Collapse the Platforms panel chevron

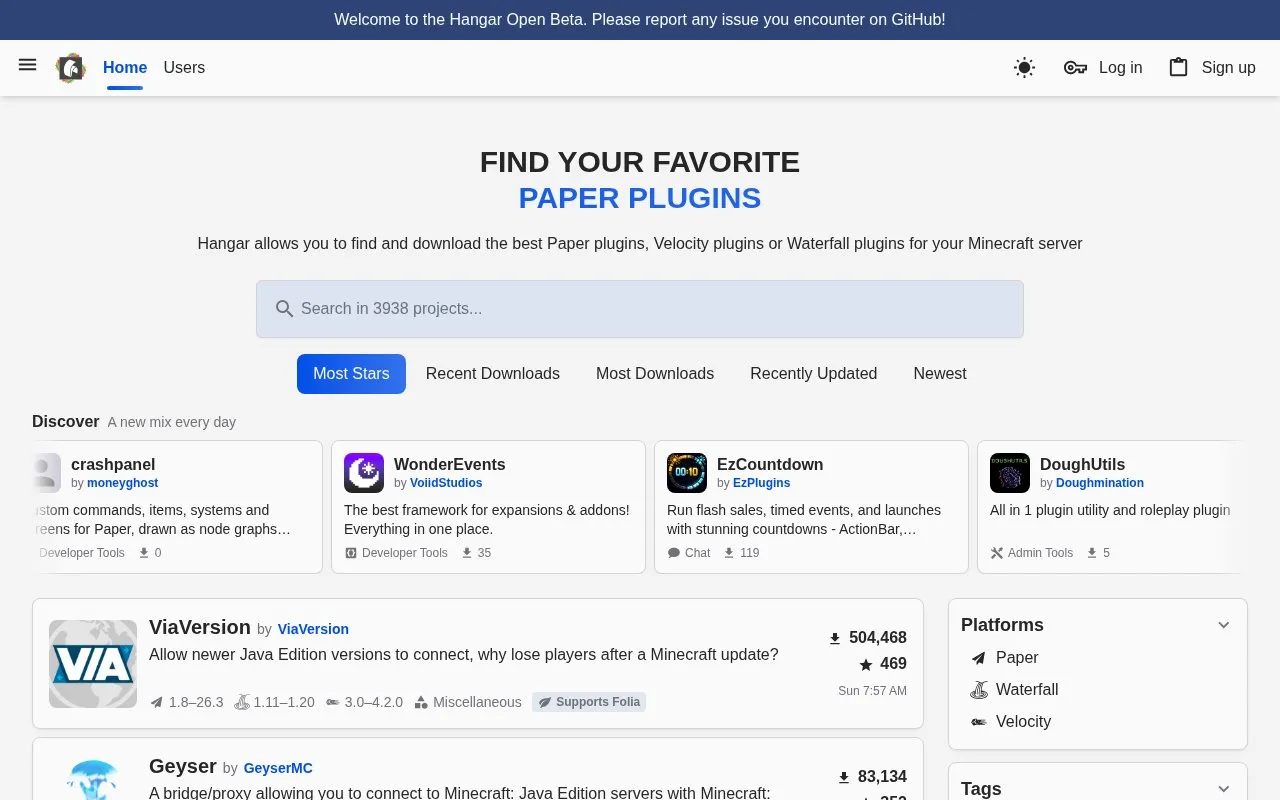[1223, 625]
